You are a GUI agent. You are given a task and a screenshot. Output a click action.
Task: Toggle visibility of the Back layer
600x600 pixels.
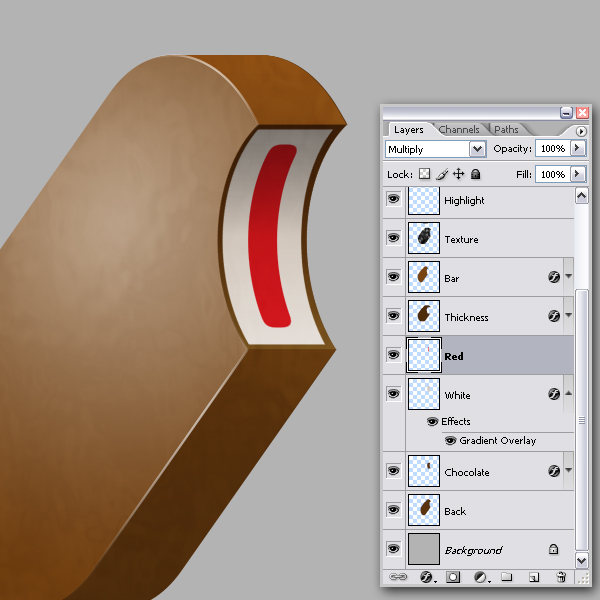click(393, 510)
